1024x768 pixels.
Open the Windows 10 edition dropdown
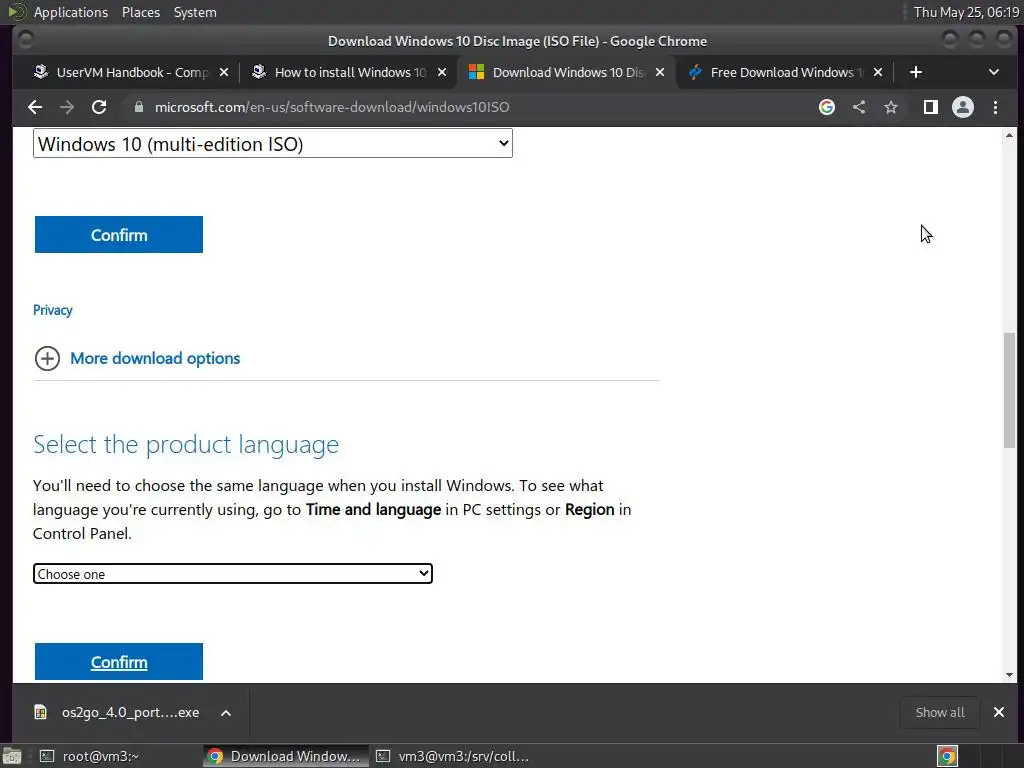pyautogui.click(x=272, y=144)
